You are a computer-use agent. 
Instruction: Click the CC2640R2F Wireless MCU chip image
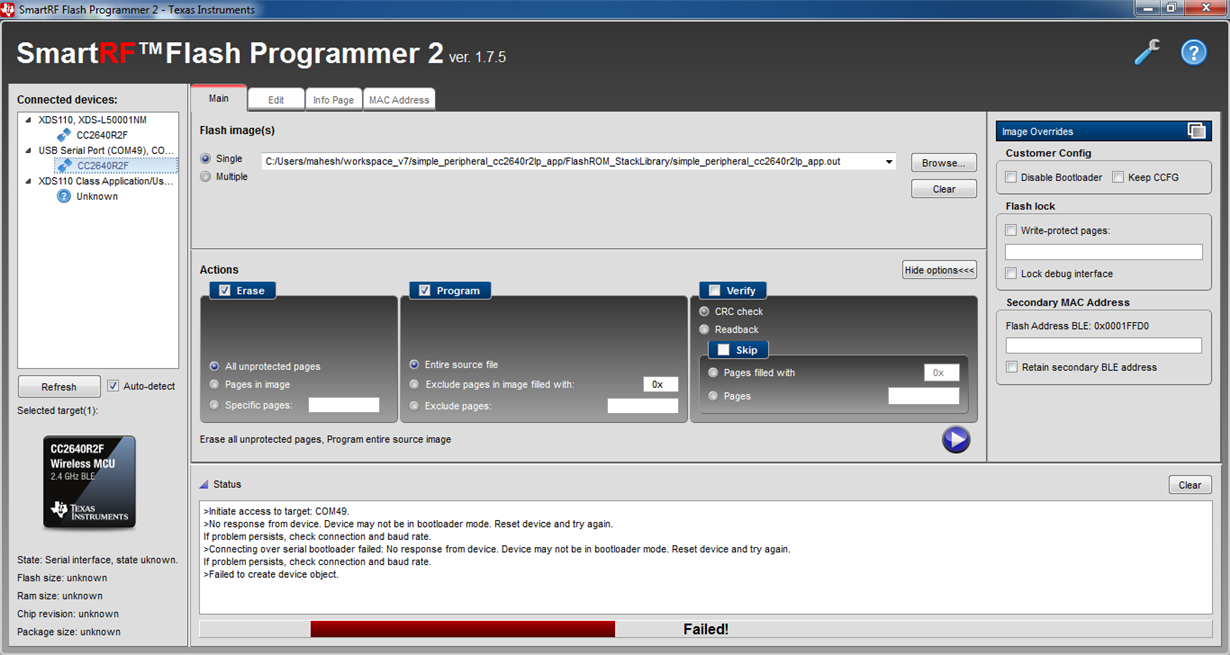tap(89, 482)
